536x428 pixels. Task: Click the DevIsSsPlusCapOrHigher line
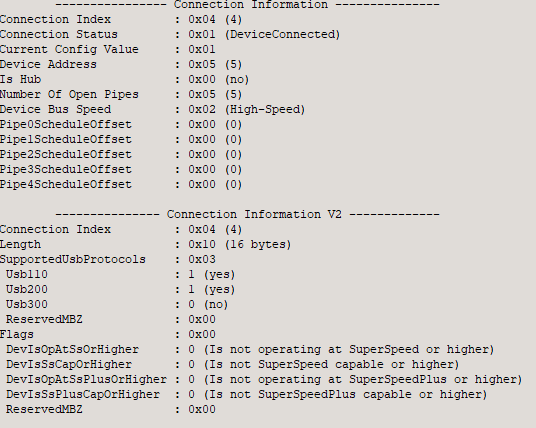pyautogui.click(x=246, y=395)
